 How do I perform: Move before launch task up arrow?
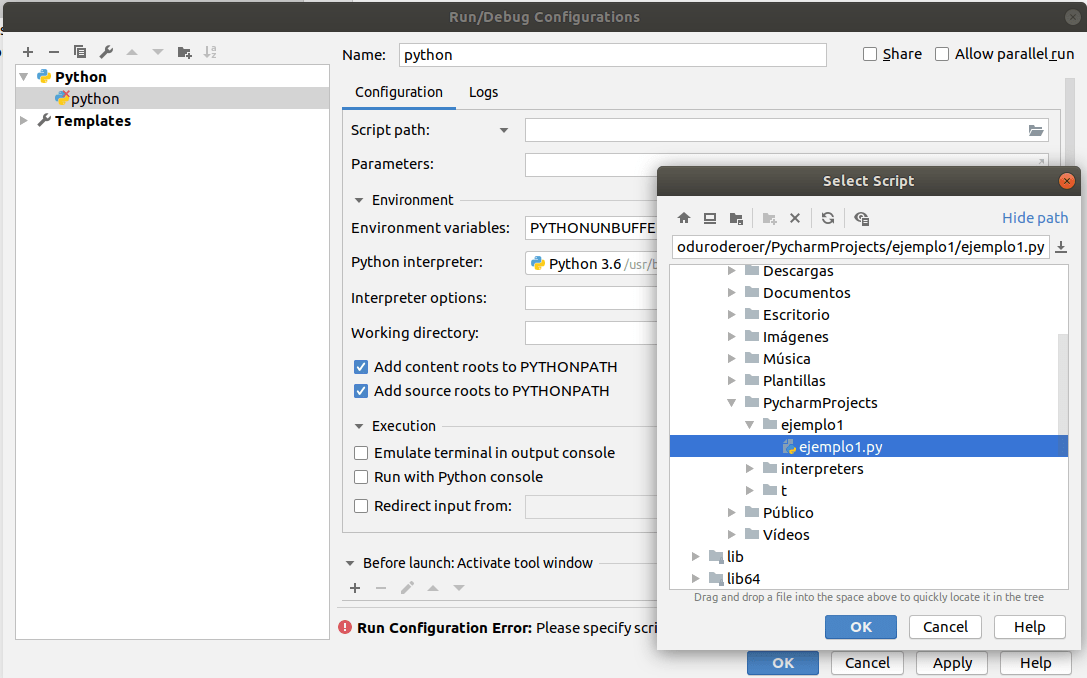[433, 588]
